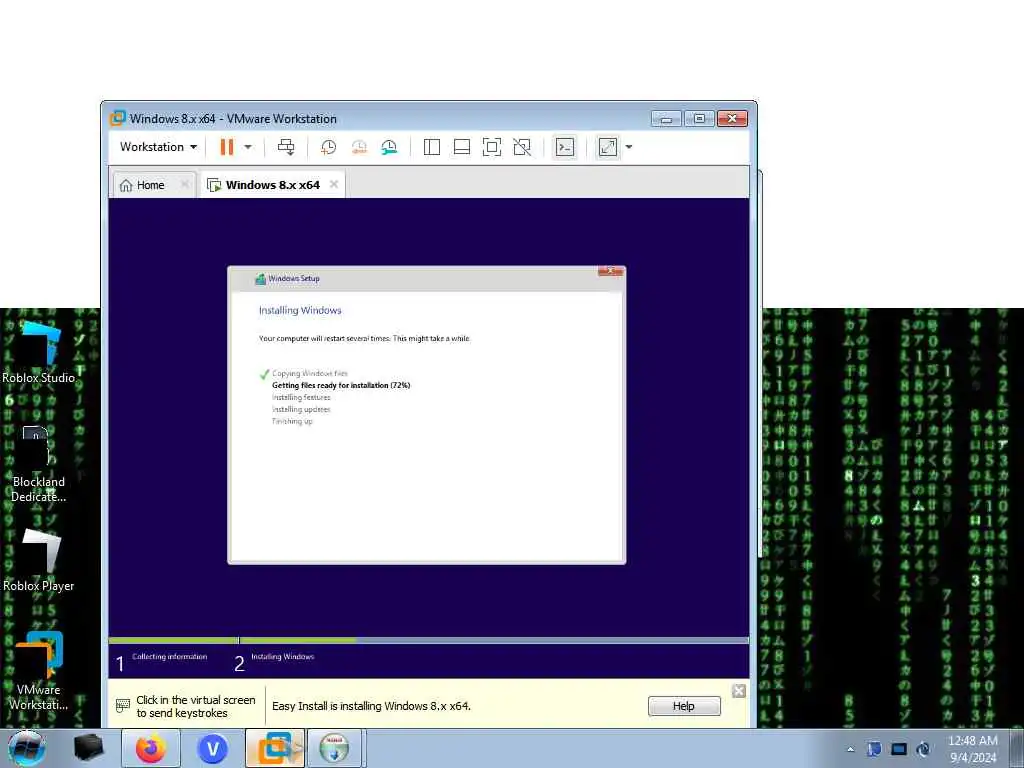Click the stretch guest display icon
Viewport: 1024px width, 768px height.
click(608, 147)
